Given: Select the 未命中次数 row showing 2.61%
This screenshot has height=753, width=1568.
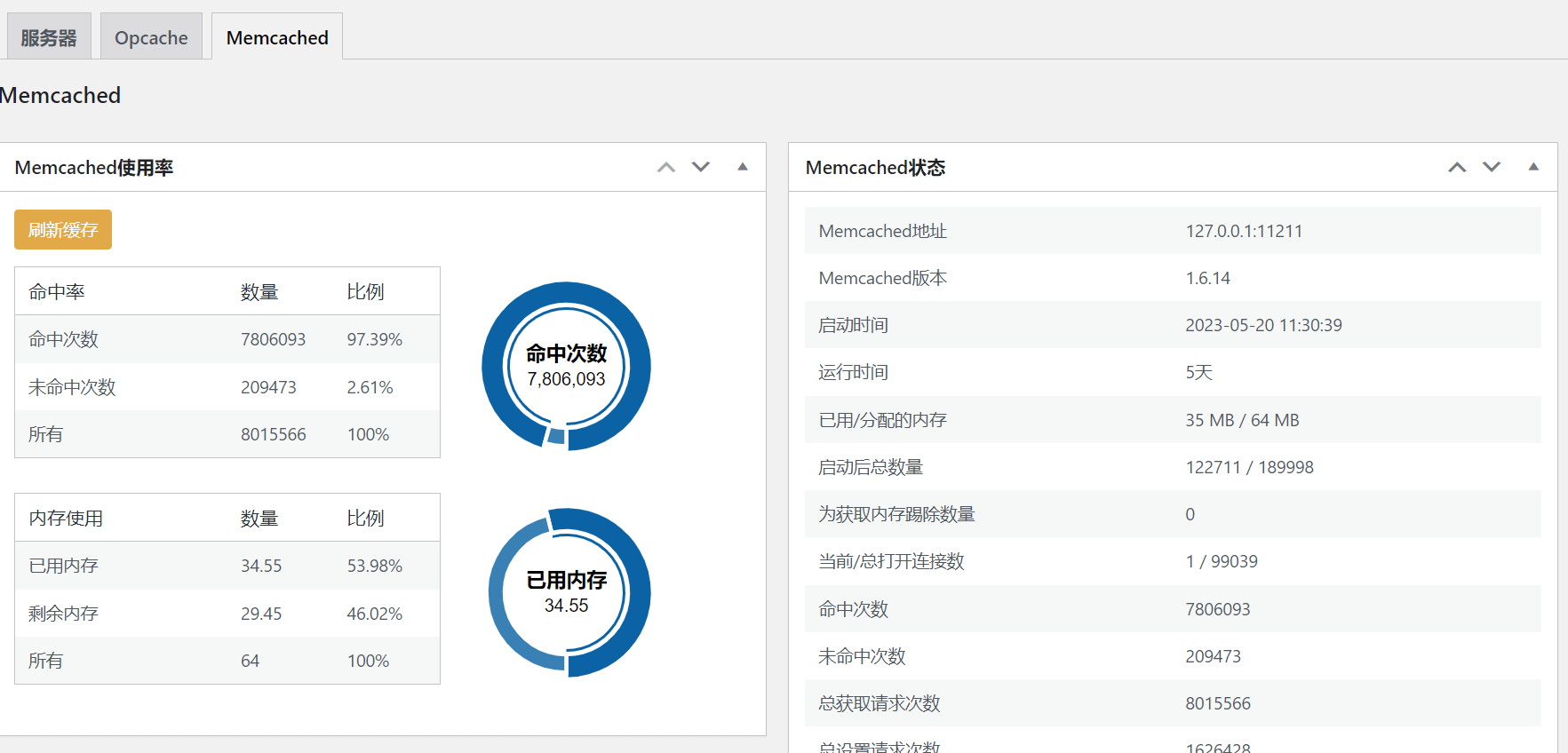Looking at the screenshot, I should (x=227, y=387).
